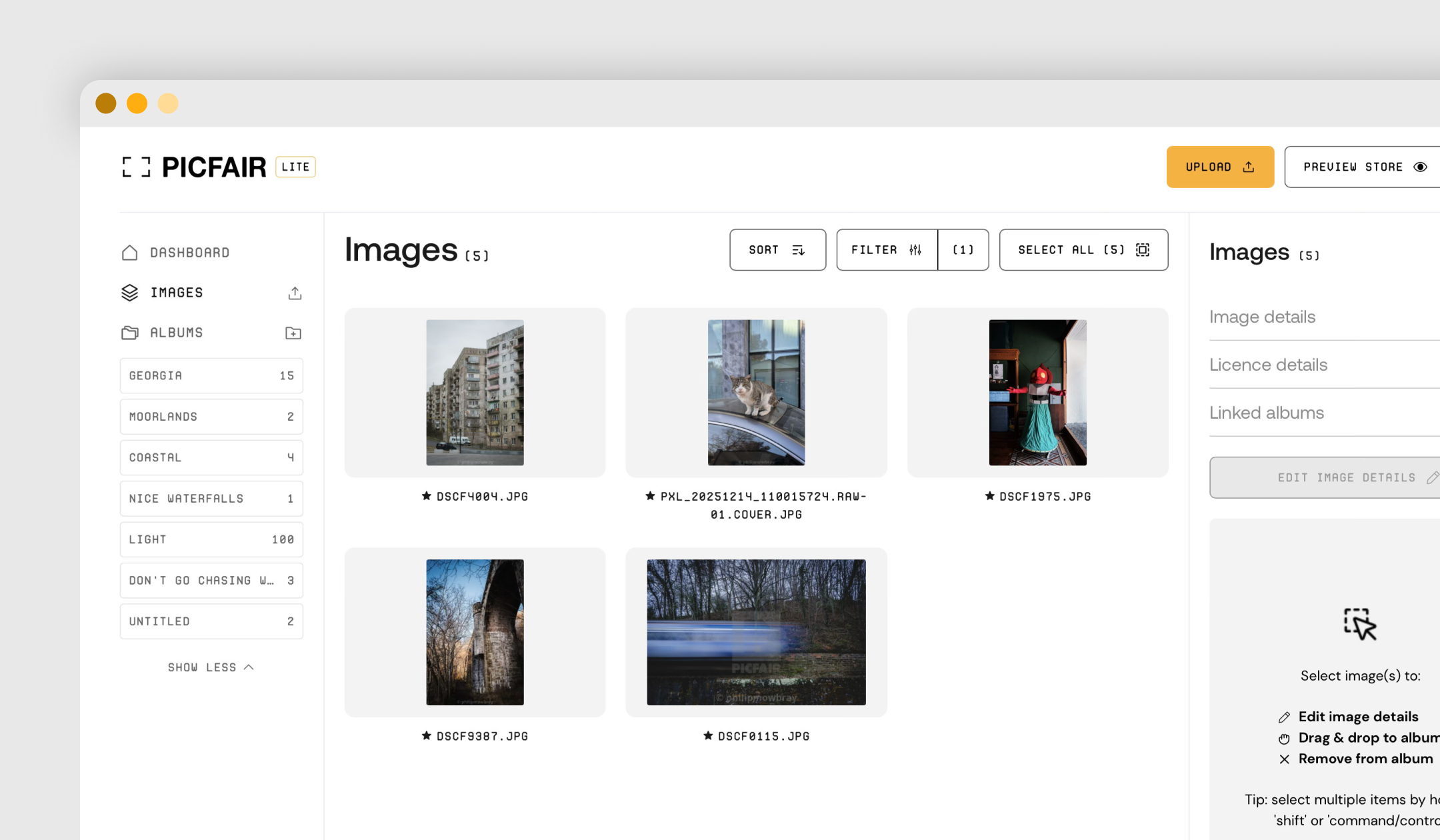Viewport: 1440px width, 840px height.
Task: Collapse the album list with Show Less
Action: 211,667
